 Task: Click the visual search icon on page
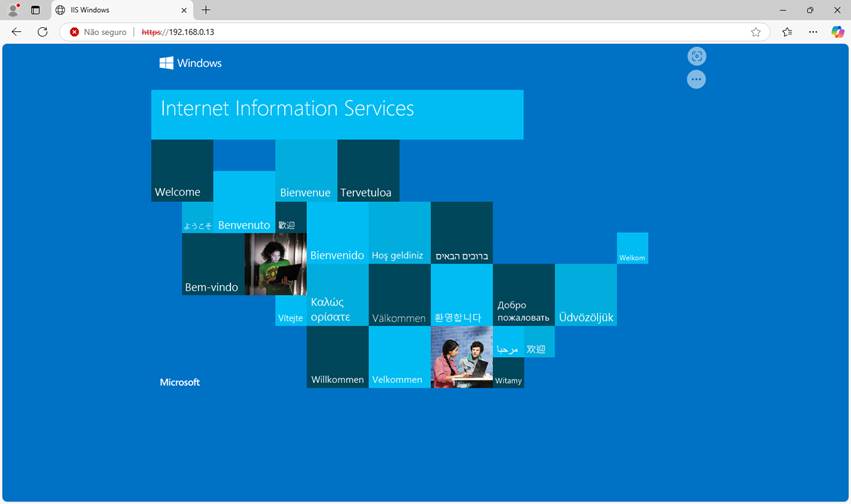click(x=696, y=56)
